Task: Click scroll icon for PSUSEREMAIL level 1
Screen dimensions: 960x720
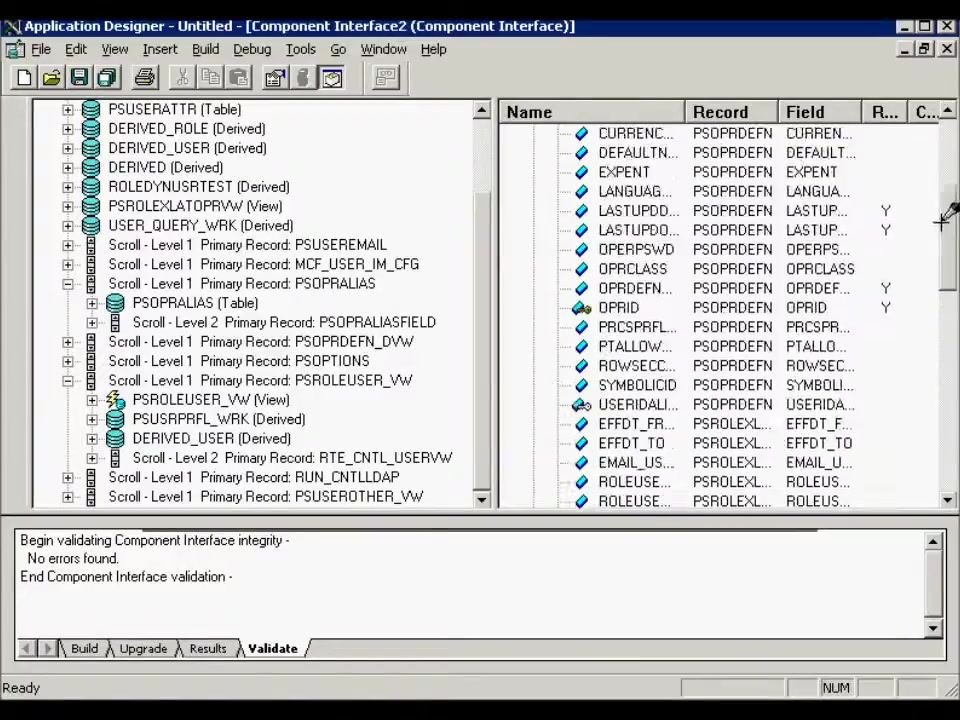Action: point(91,246)
